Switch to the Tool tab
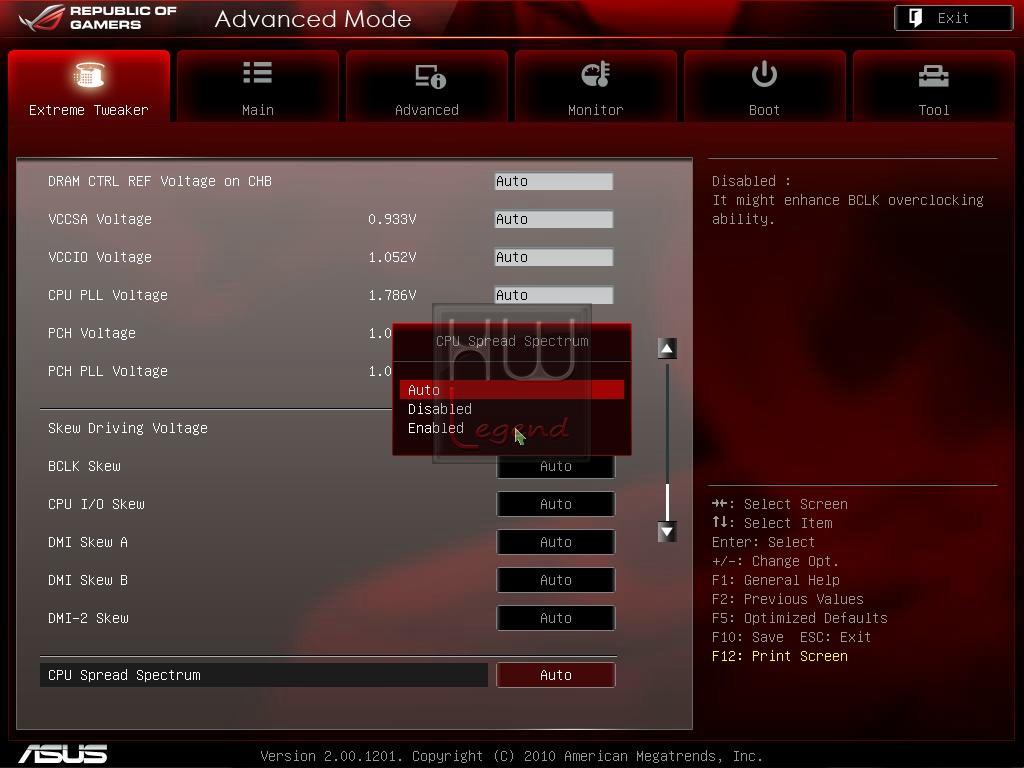 pyautogui.click(x=934, y=86)
